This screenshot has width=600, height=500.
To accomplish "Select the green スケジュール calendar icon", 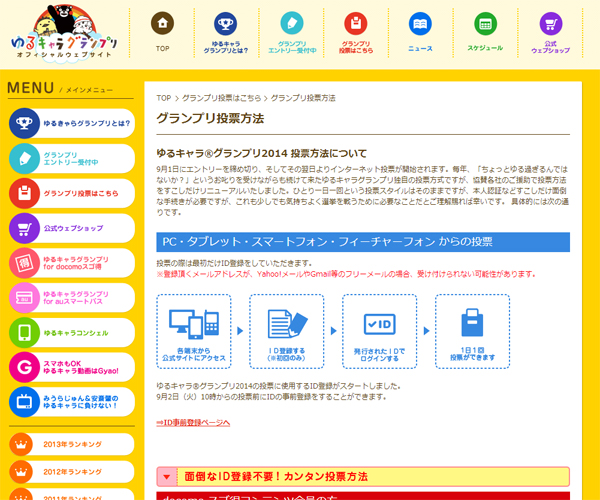I will 484,24.
